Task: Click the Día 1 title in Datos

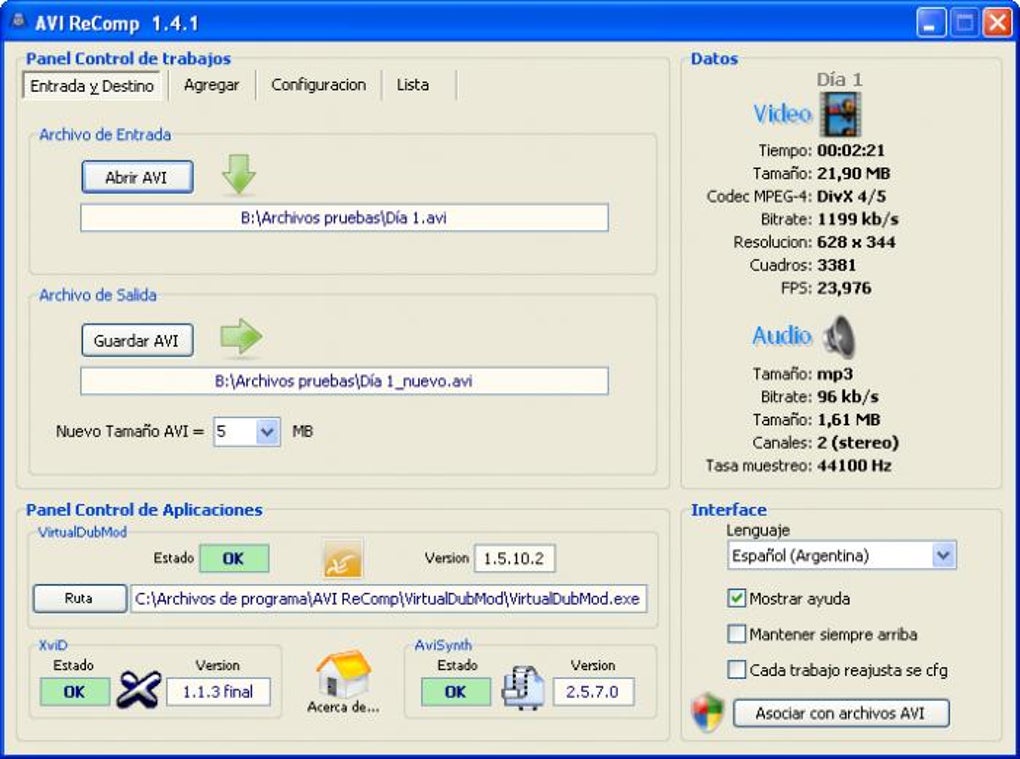Action: [x=840, y=79]
